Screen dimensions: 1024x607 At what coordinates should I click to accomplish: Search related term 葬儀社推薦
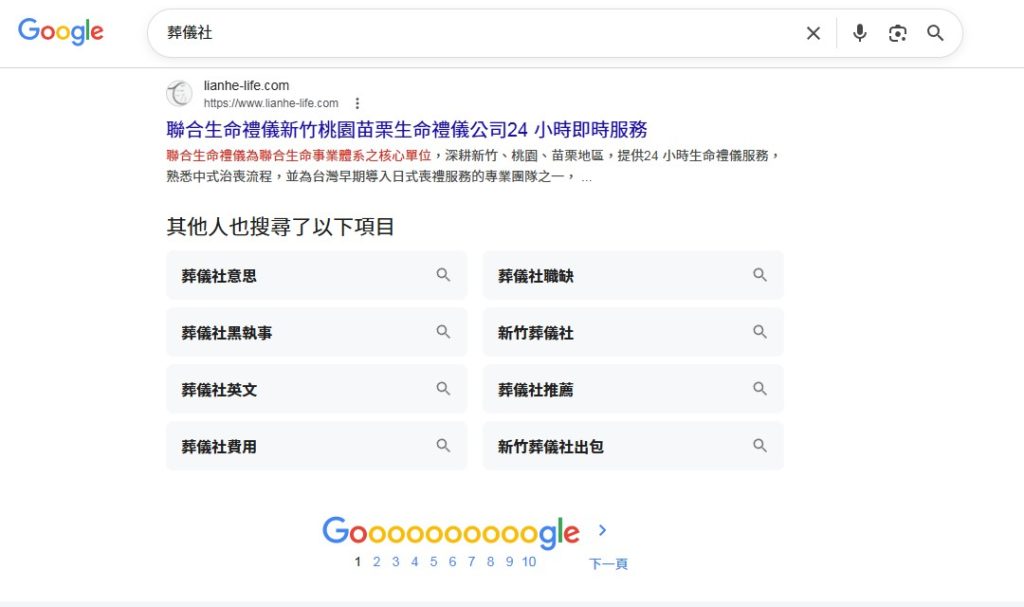click(x=633, y=389)
